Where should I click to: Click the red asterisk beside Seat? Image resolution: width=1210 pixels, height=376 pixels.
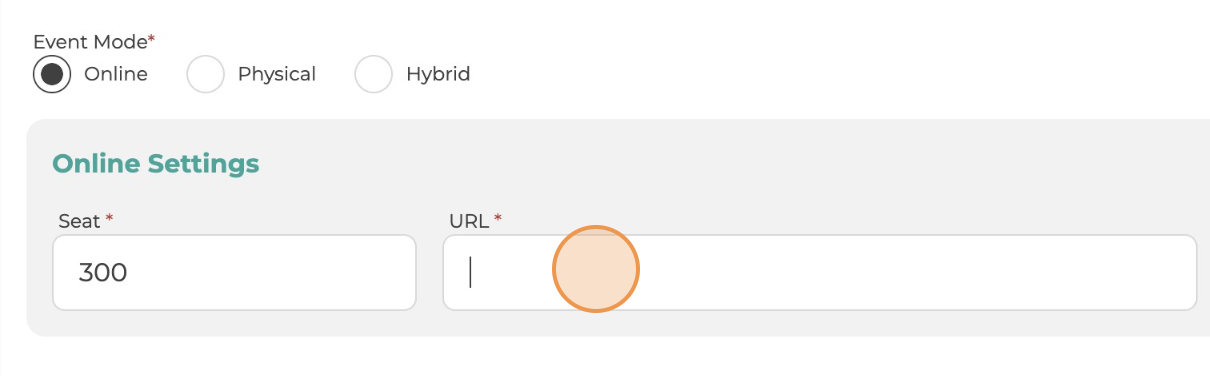109,218
